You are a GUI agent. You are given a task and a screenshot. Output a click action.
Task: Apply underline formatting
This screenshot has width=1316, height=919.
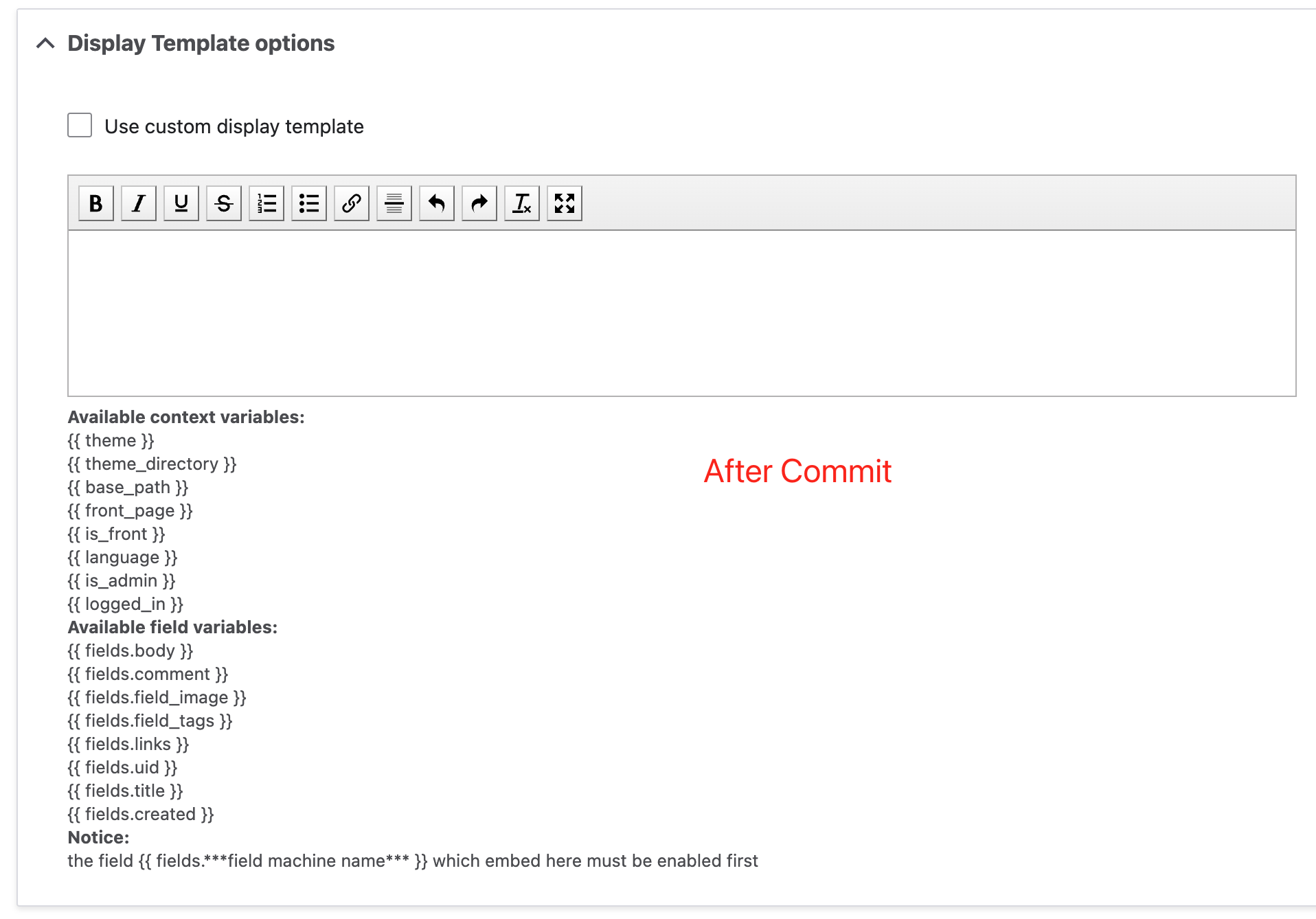tap(181, 203)
